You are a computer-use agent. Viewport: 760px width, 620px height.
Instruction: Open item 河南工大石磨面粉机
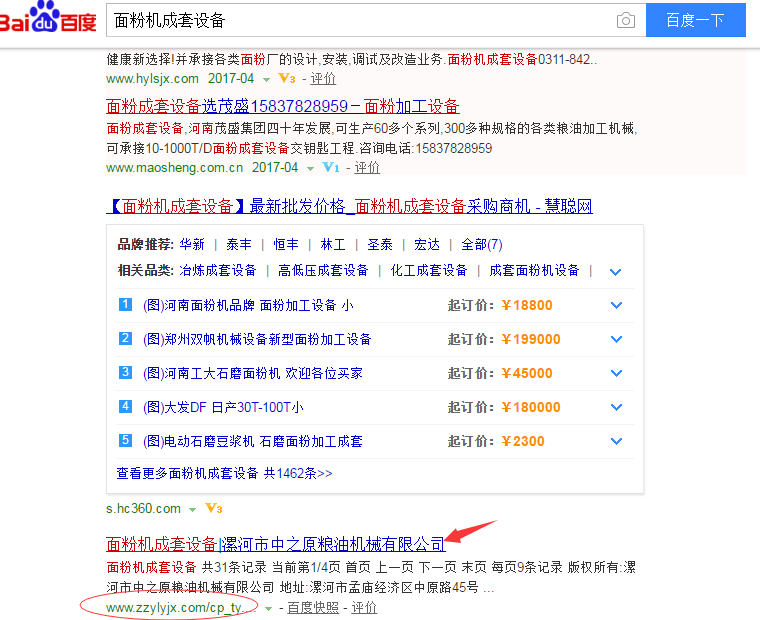pos(253,373)
